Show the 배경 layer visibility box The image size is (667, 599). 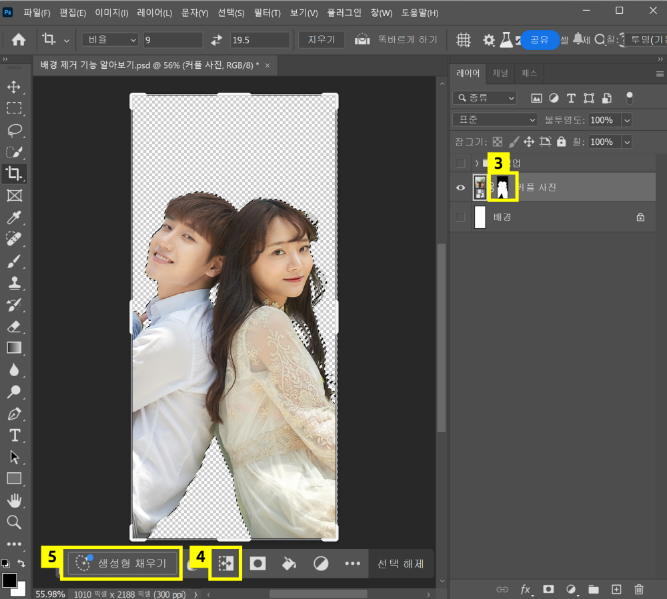click(x=460, y=216)
